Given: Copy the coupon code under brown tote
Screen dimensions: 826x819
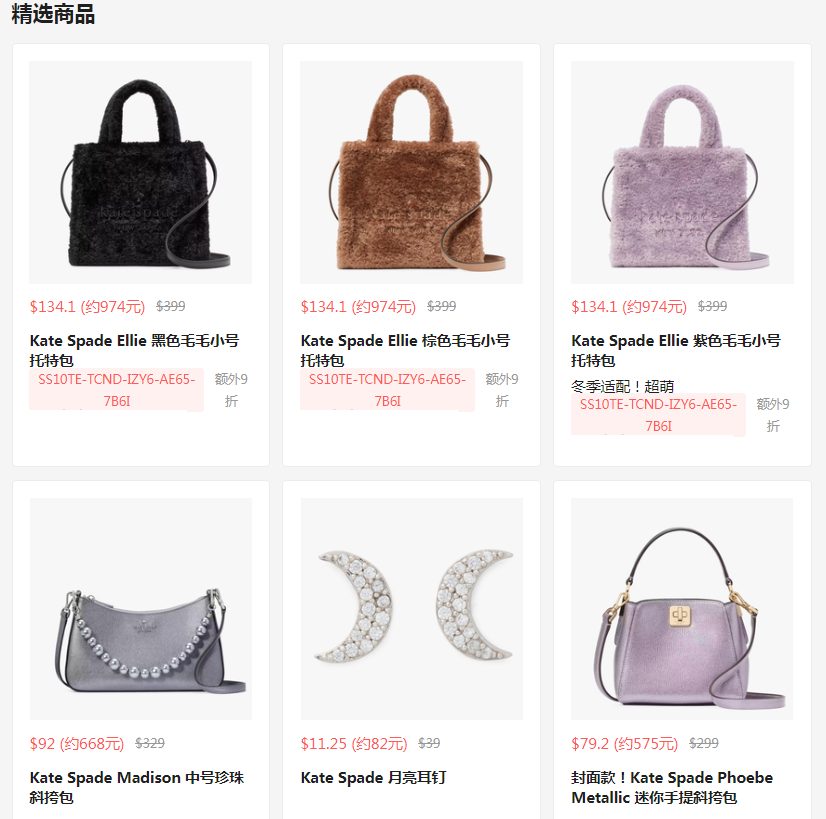Looking at the screenshot, I should 387,390.
